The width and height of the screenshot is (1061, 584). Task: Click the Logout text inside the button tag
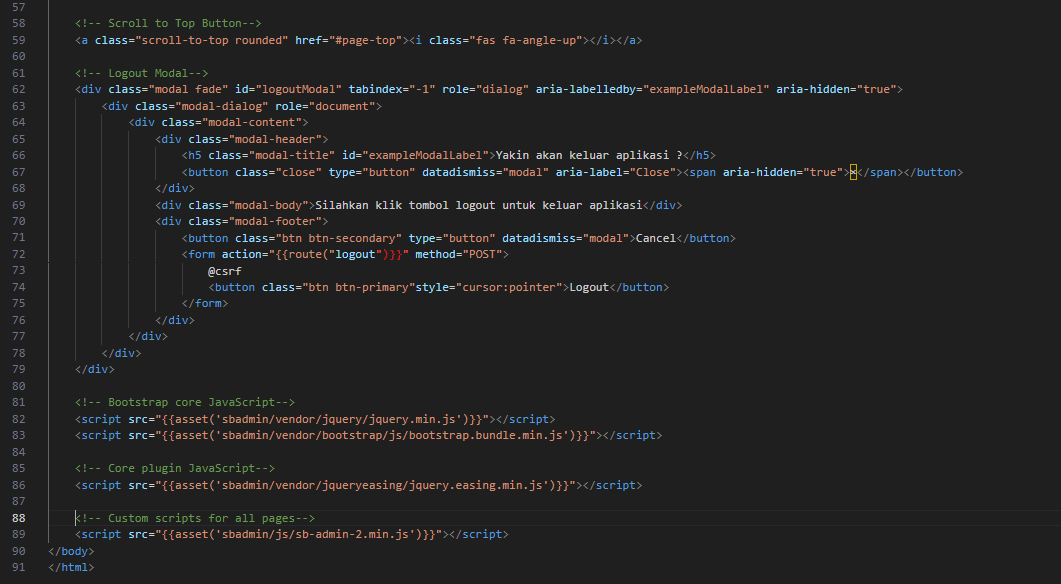588,287
